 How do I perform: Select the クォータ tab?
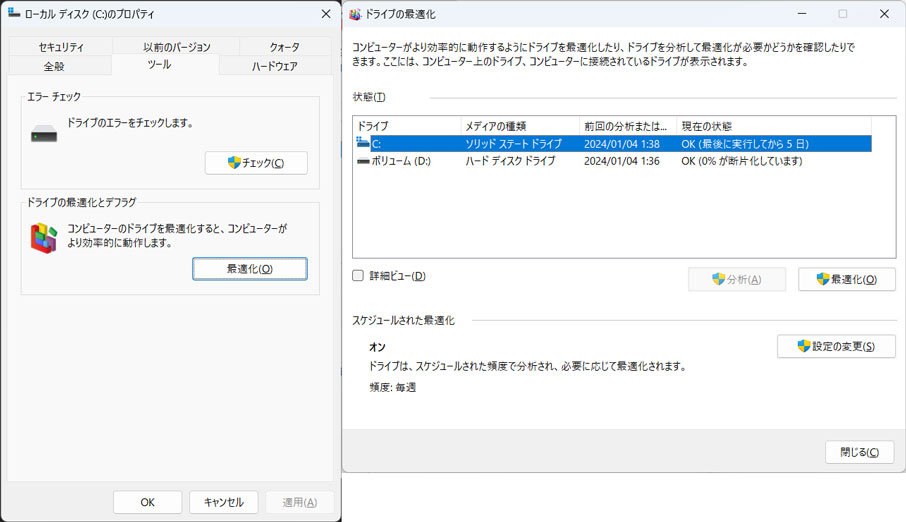click(x=285, y=47)
